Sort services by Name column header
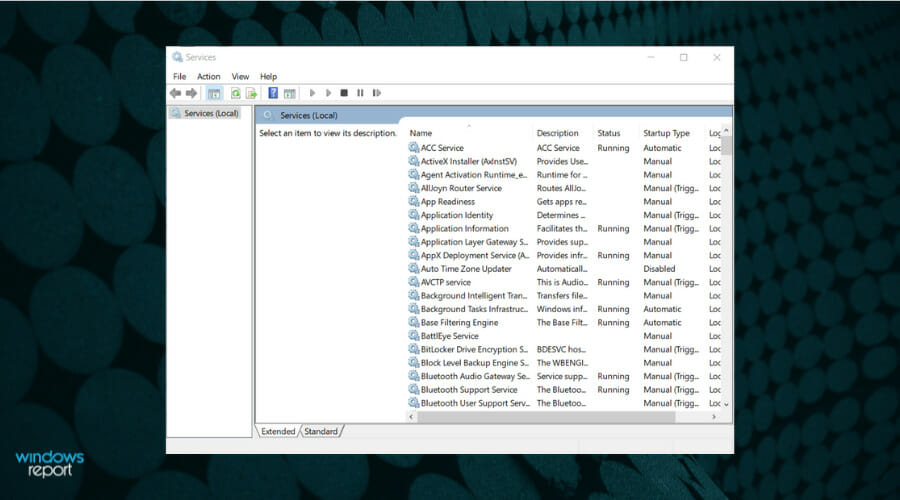The width and height of the screenshot is (900, 500). tap(421, 133)
